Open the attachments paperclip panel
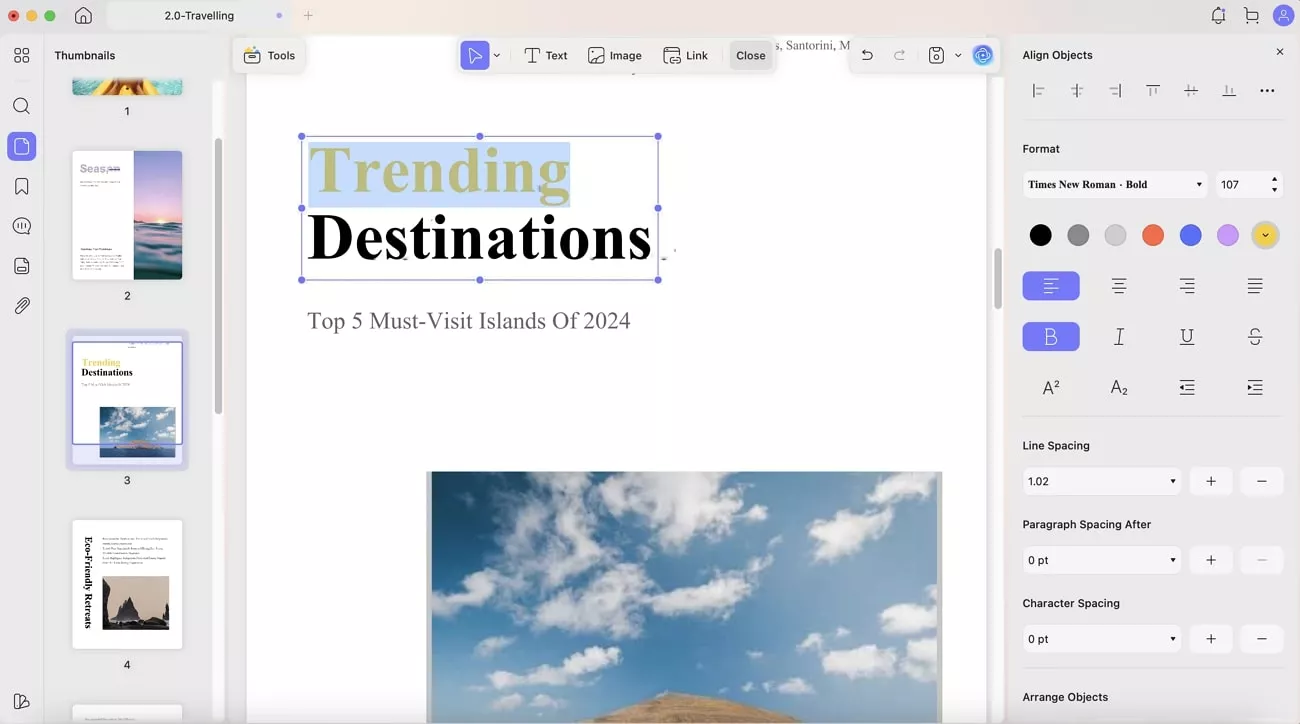1300x724 pixels. click(x=21, y=306)
